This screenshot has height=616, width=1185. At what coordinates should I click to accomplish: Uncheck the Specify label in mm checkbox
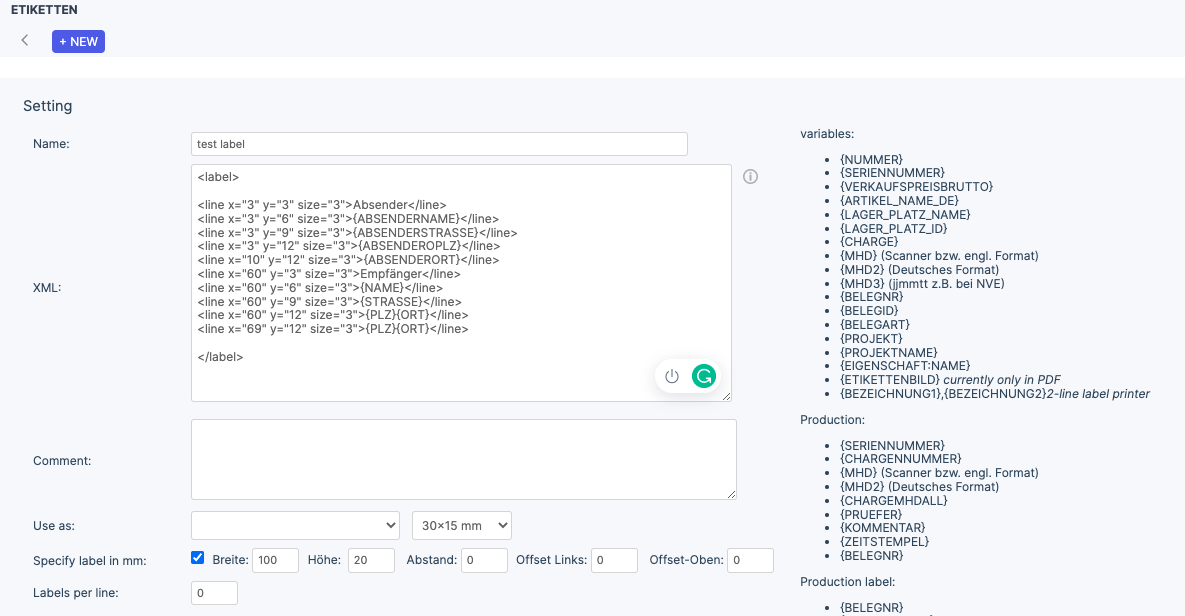coord(198,558)
